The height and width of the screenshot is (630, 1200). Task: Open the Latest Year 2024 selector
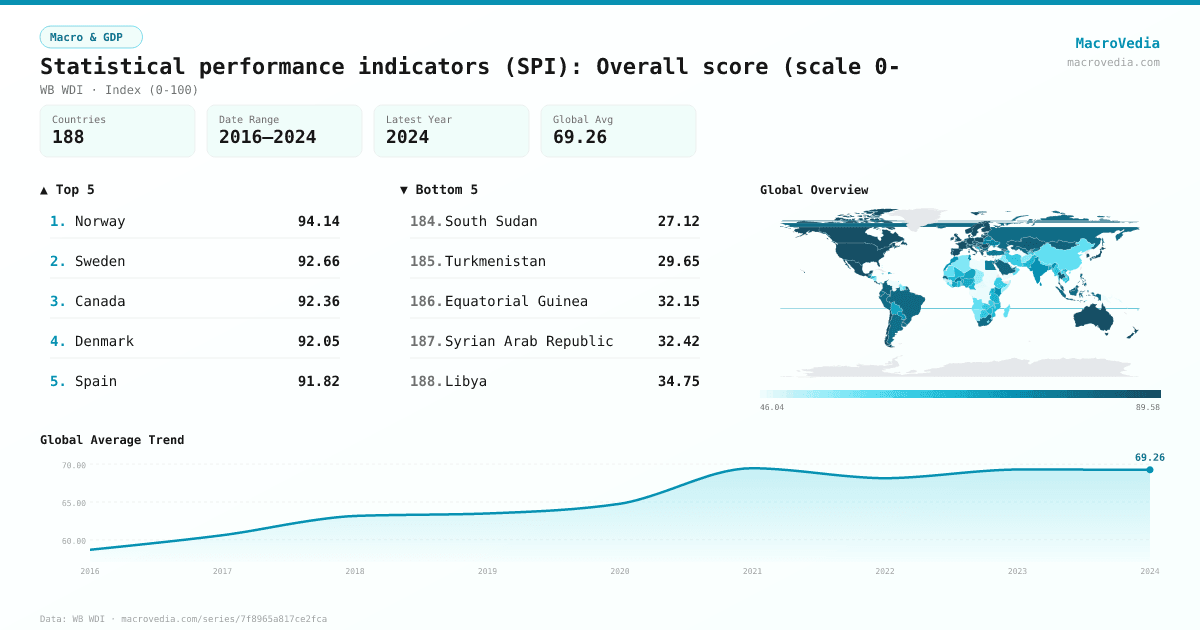451,130
